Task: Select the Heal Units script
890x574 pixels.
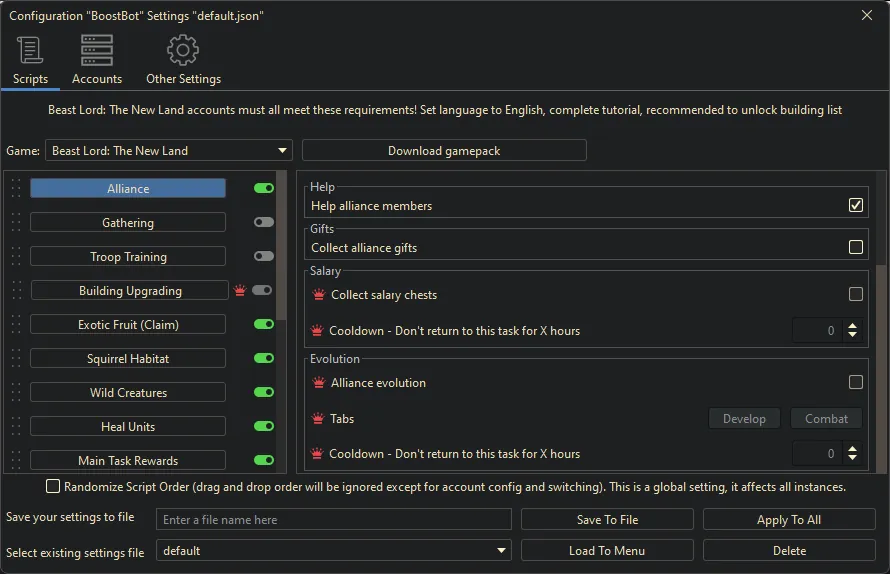Action: point(128,427)
